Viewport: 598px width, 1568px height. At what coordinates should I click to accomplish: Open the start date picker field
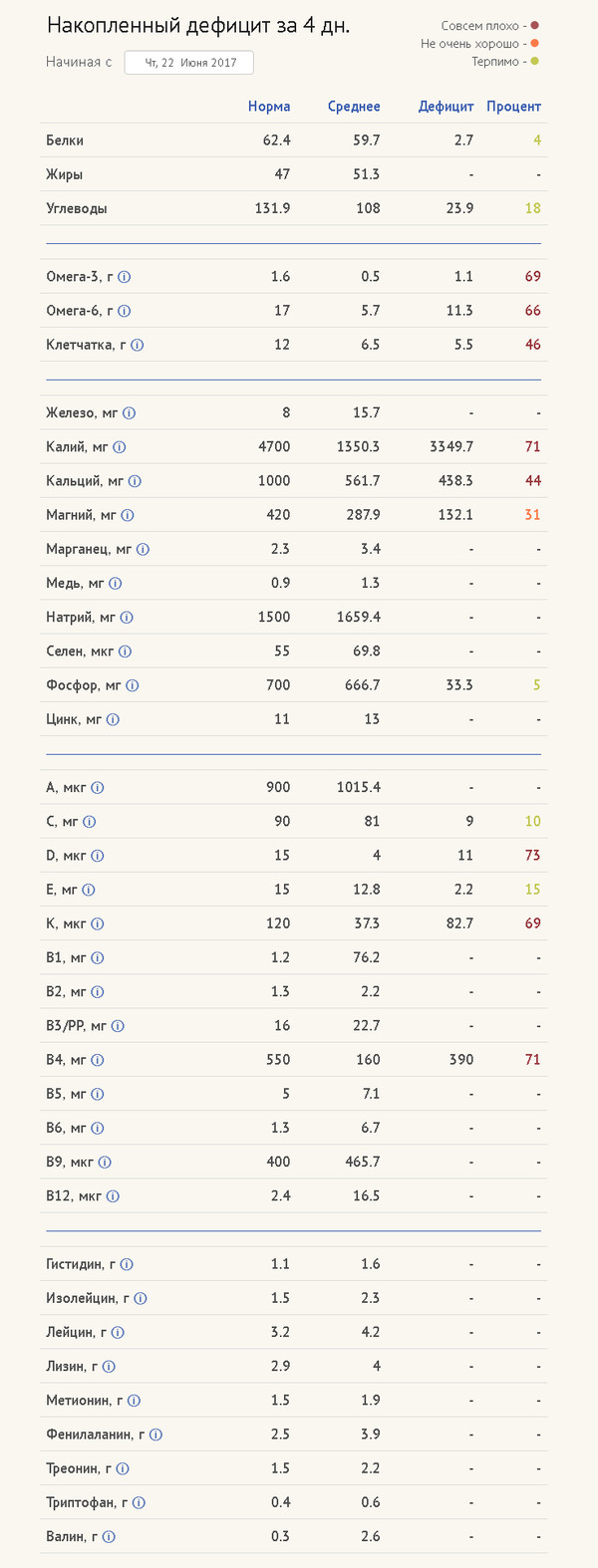[x=188, y=63]
